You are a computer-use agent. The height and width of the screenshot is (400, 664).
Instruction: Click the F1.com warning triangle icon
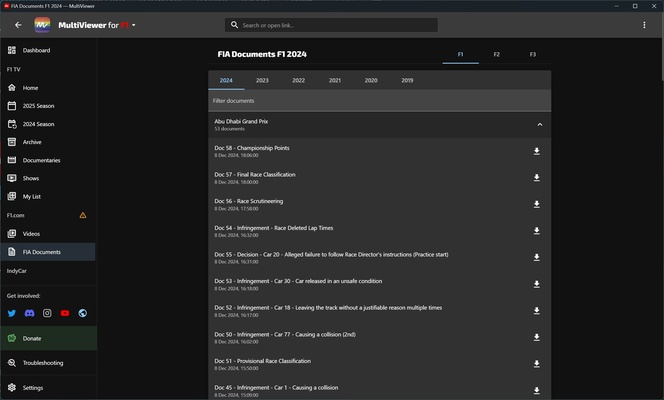(x=83, y=215)
